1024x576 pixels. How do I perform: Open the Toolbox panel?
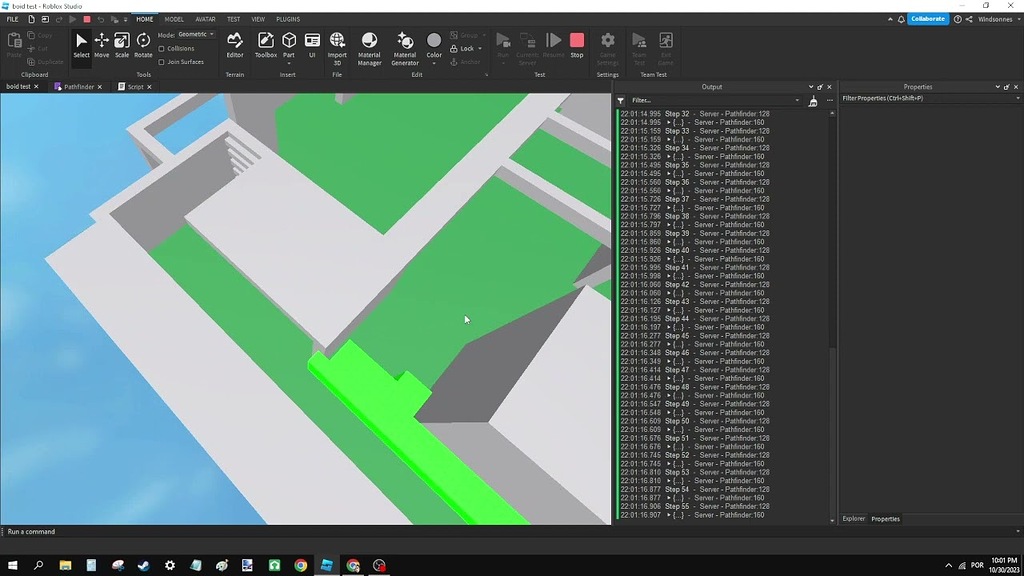(x=266, y=45)
